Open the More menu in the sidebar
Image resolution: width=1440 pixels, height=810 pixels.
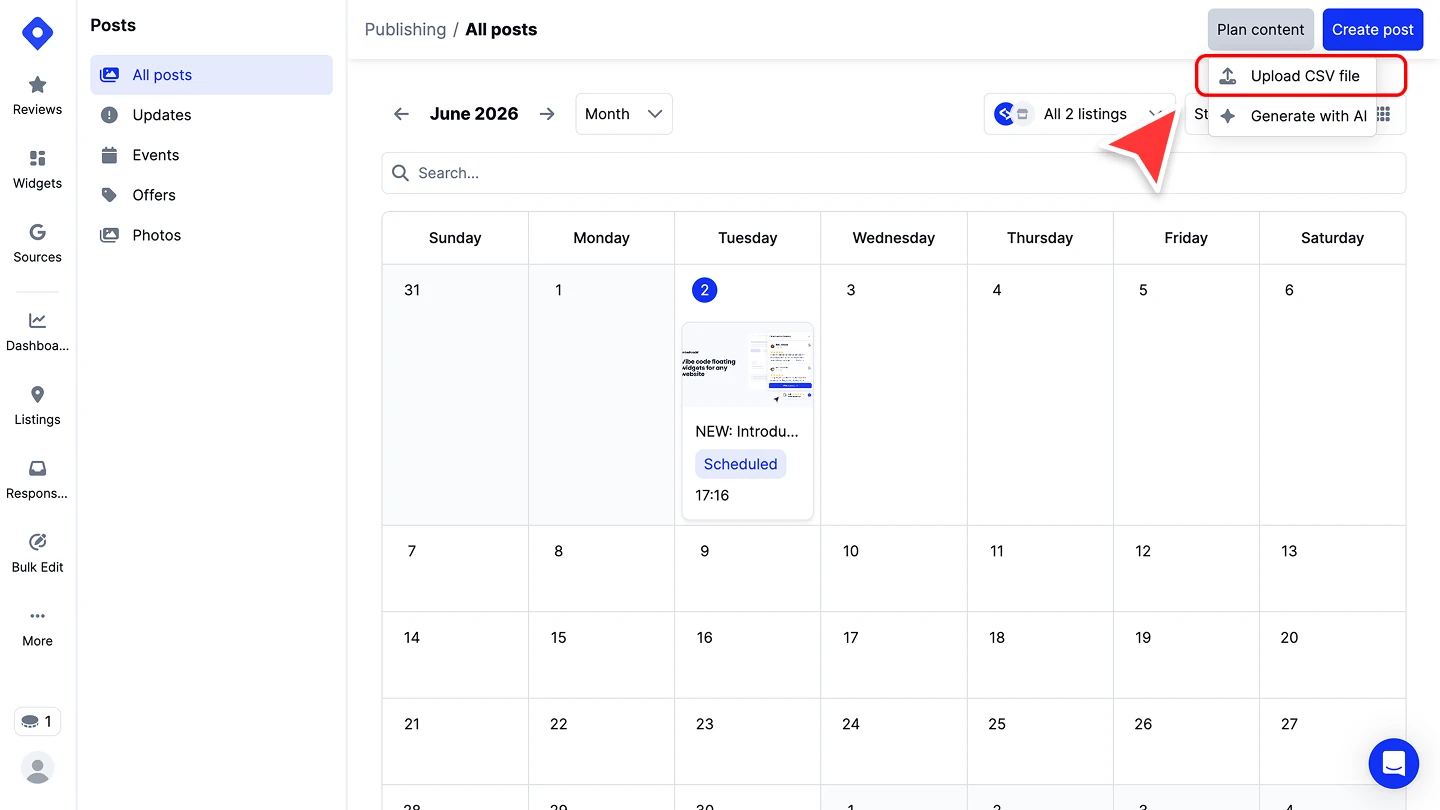click(x=37, y=627)
